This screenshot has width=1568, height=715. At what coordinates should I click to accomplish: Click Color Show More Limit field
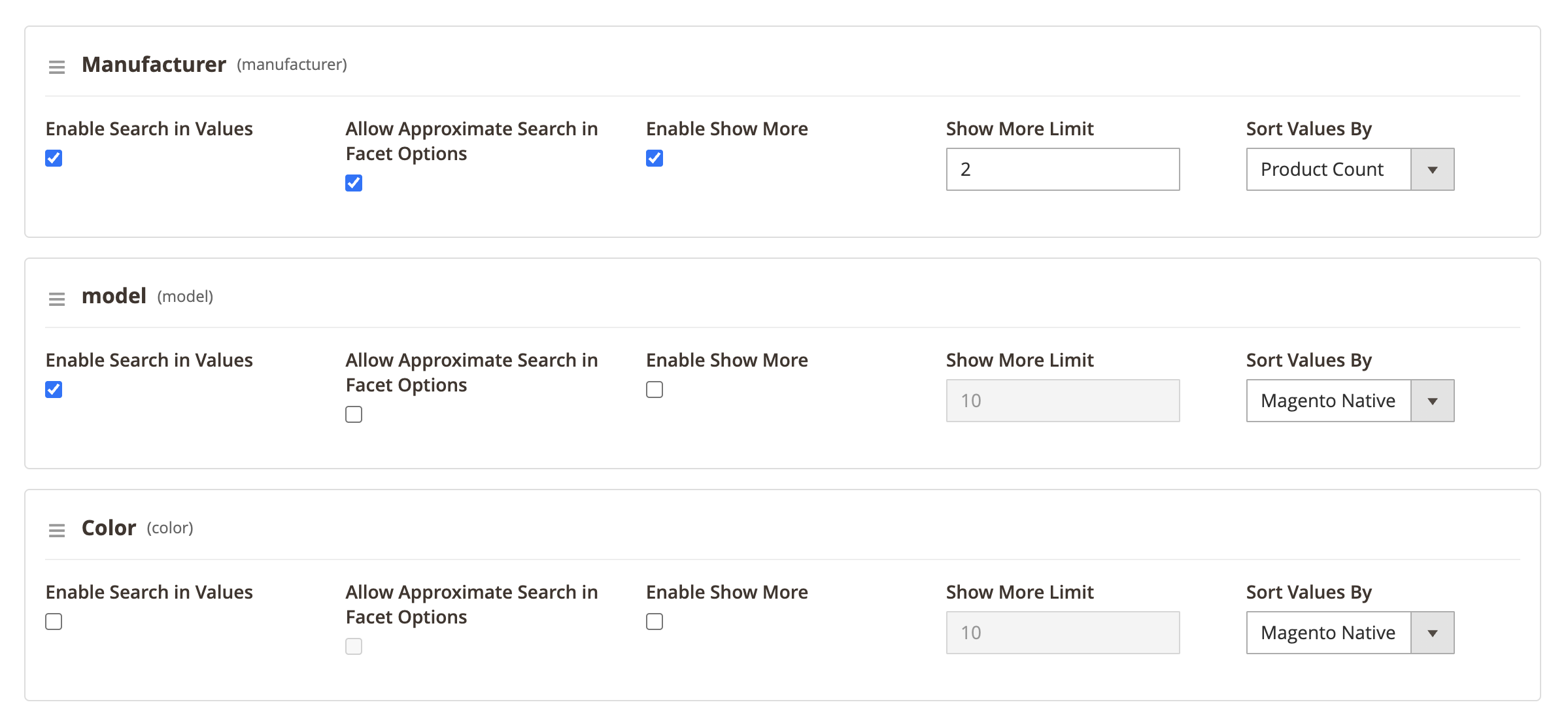[x=1063, y=633]
